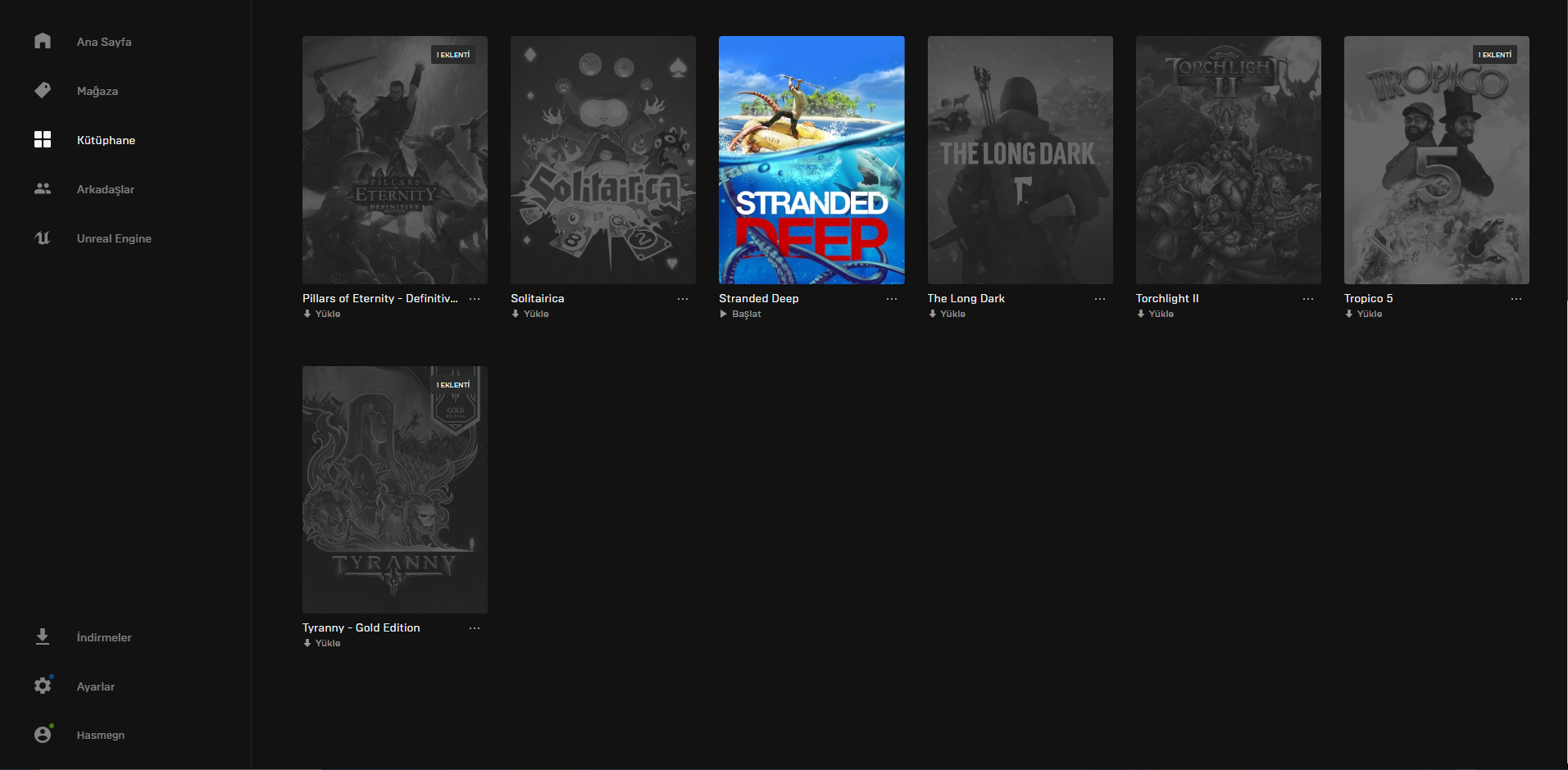This screenshot has height=770, width=1568.
Task: Open İndirmeler from the sidebar
Action: 104,637
